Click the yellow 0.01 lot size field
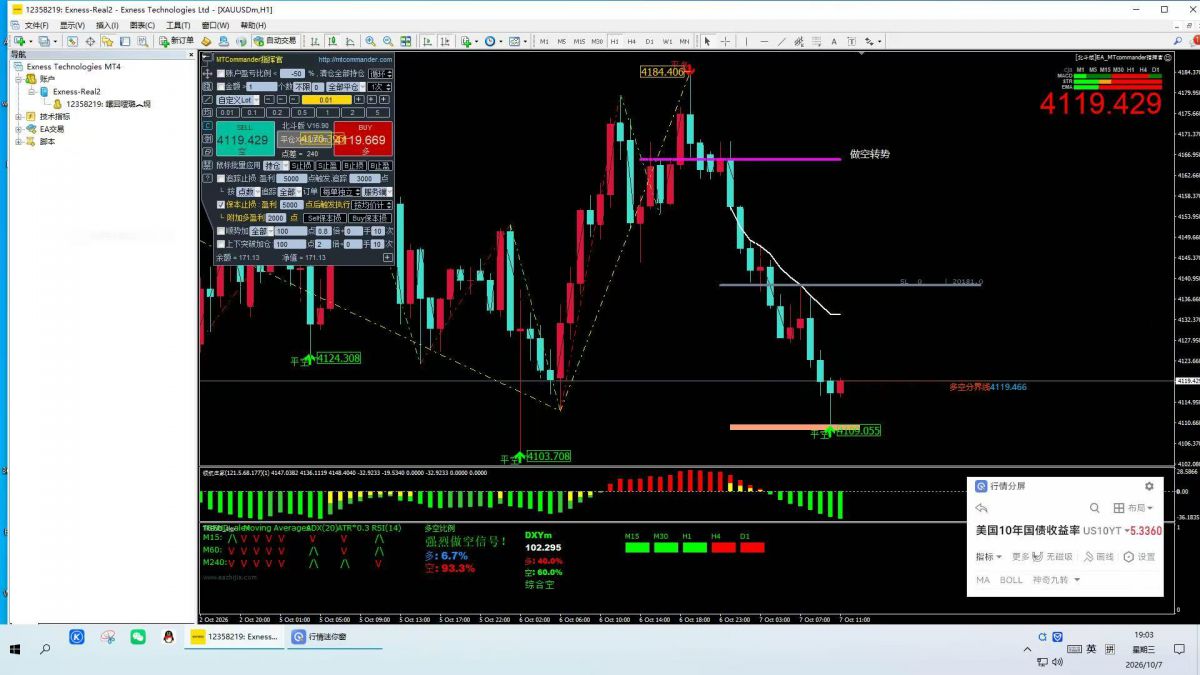The height and width of the screenshot is (675, 1200). coord(327,100)
